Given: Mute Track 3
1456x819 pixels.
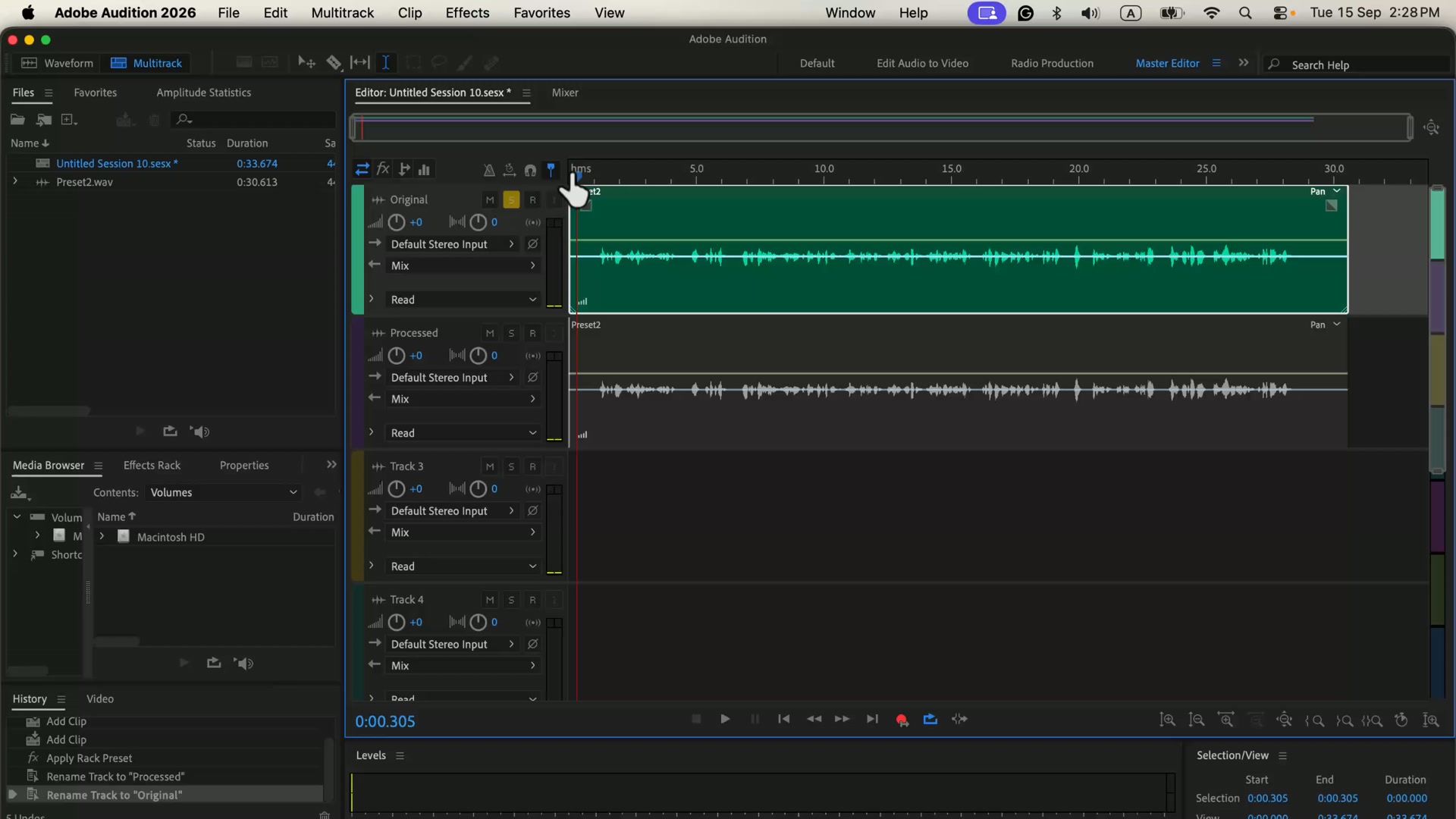Looking at the screenshot, I should point(490,467).
